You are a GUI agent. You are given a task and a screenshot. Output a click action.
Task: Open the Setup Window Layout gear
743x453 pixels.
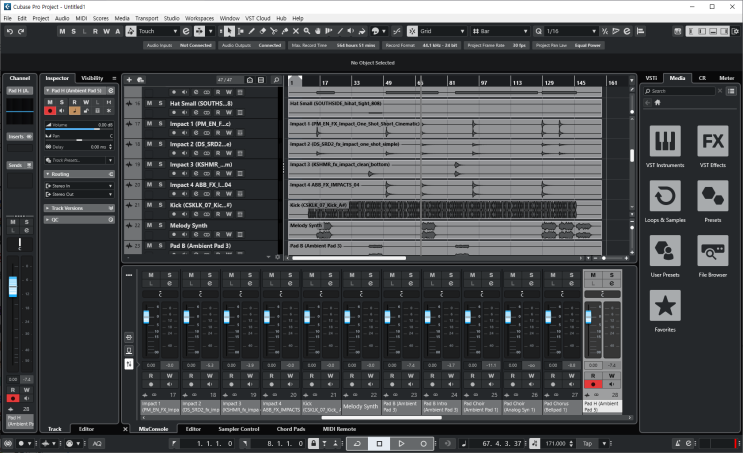(735, 31)
